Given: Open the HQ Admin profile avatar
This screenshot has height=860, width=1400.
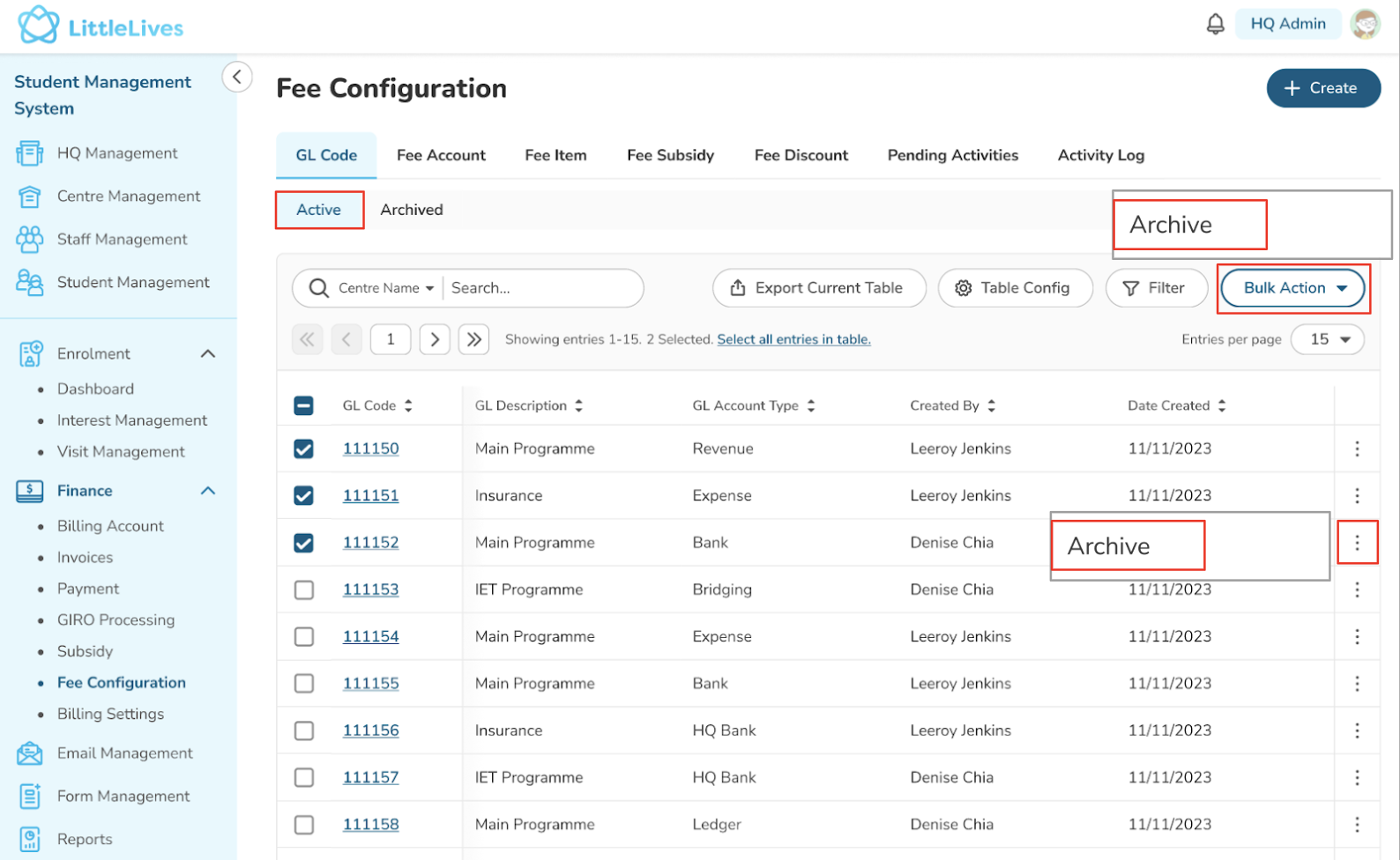Looking at the screenshot, I should (1365, 24).
